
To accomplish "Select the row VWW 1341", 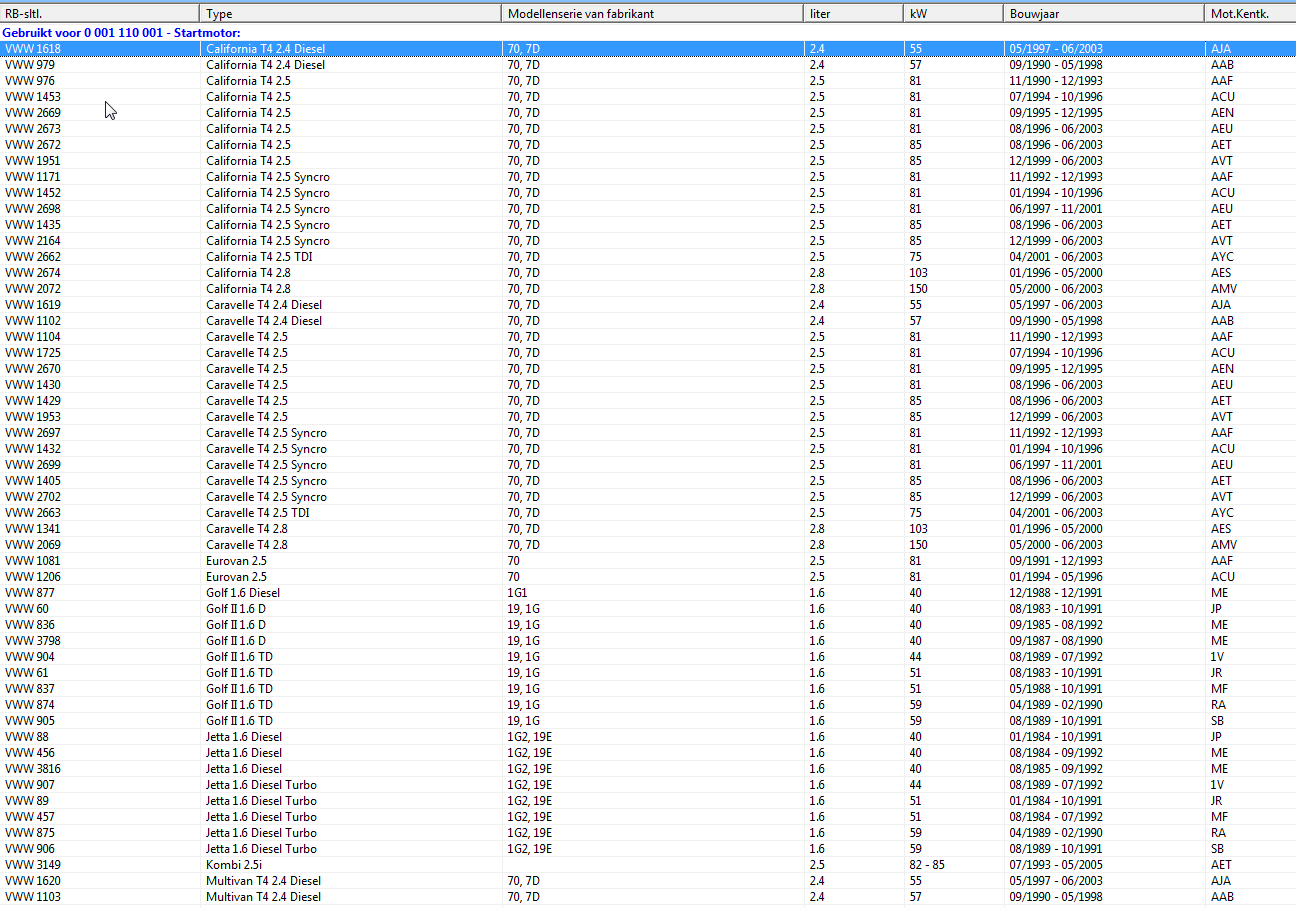I will click(648, 529).
